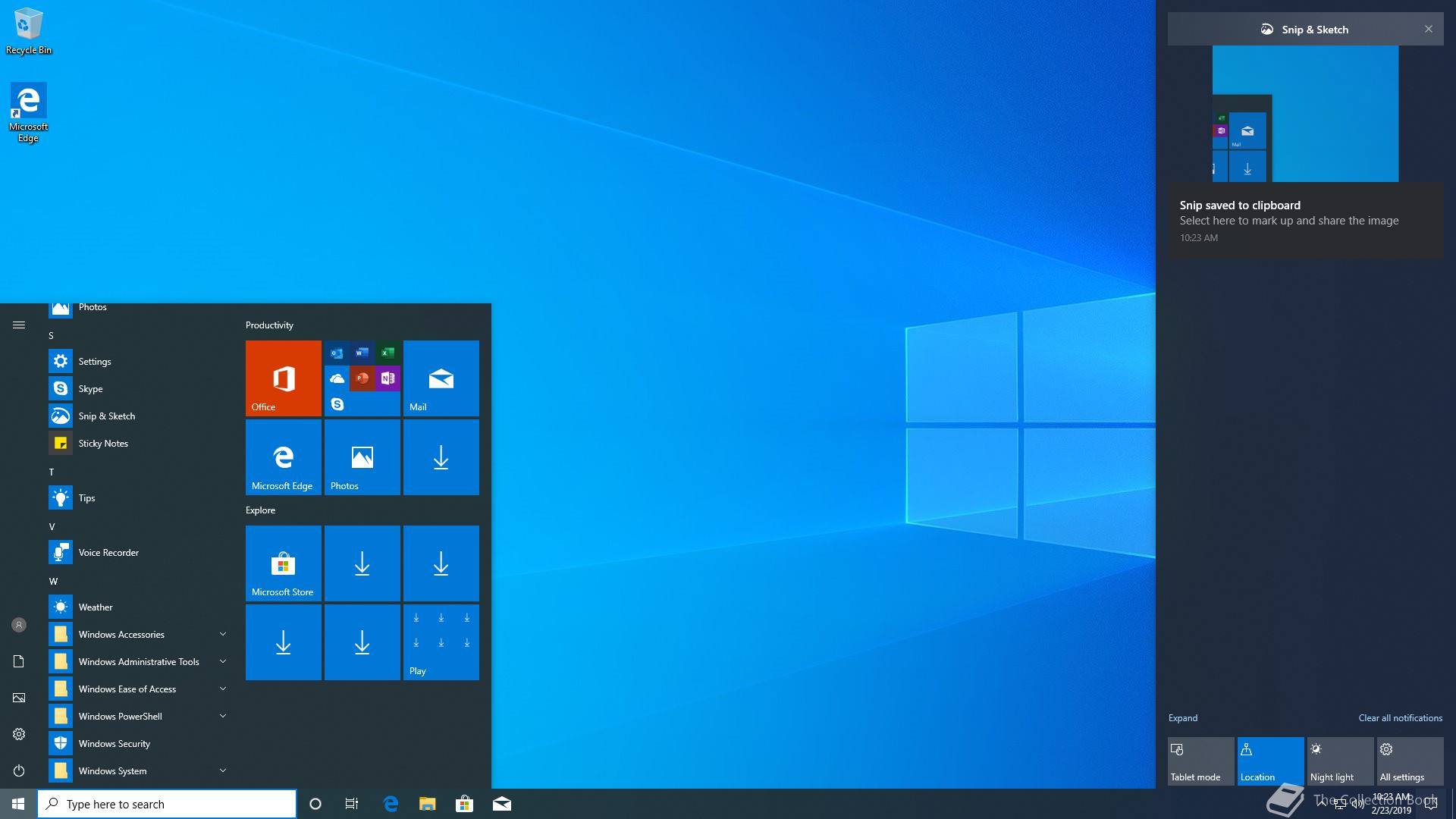Open Pictures from the Start rail

(19, 698)
